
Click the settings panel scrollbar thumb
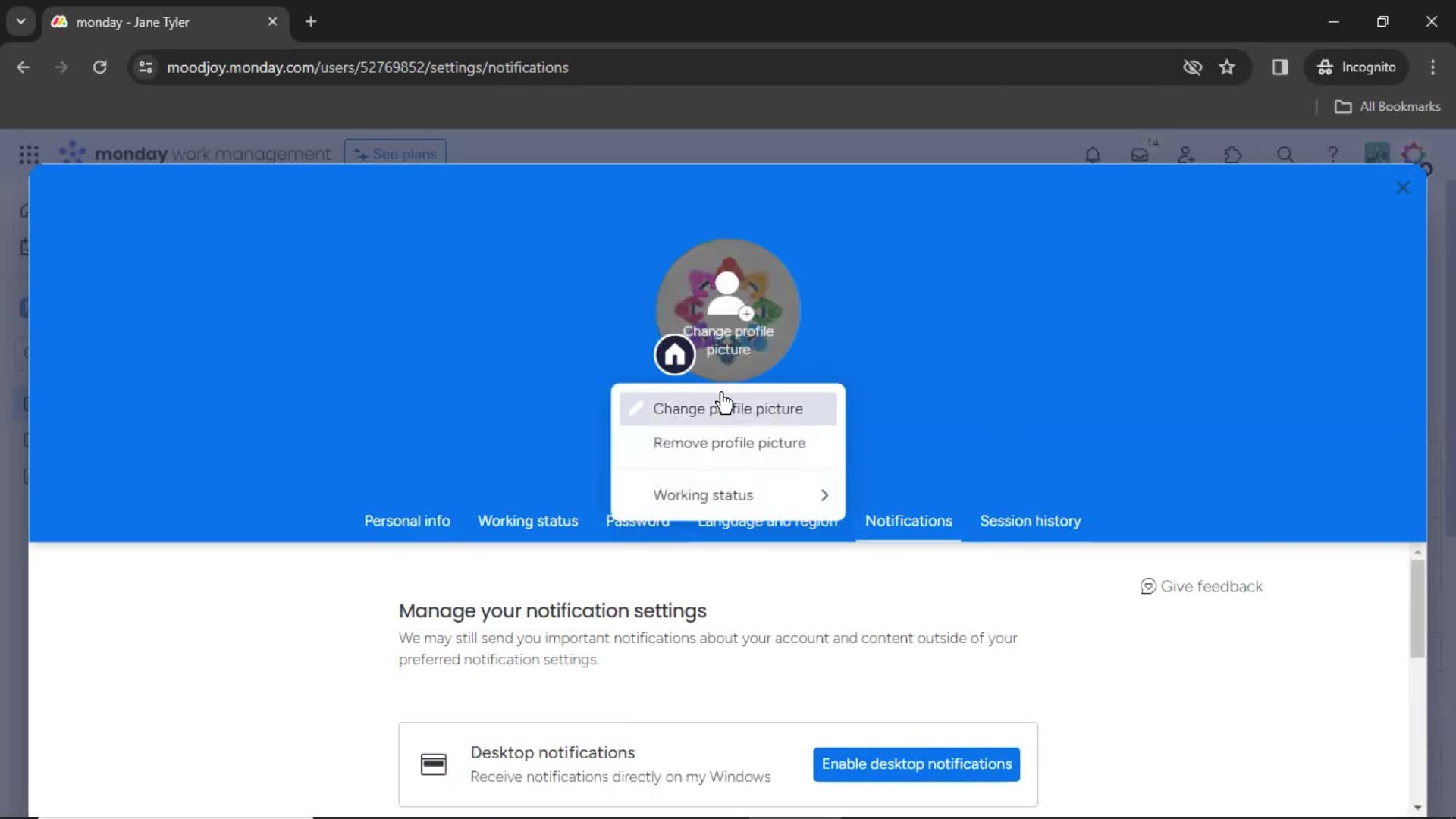click(1417, 608)
